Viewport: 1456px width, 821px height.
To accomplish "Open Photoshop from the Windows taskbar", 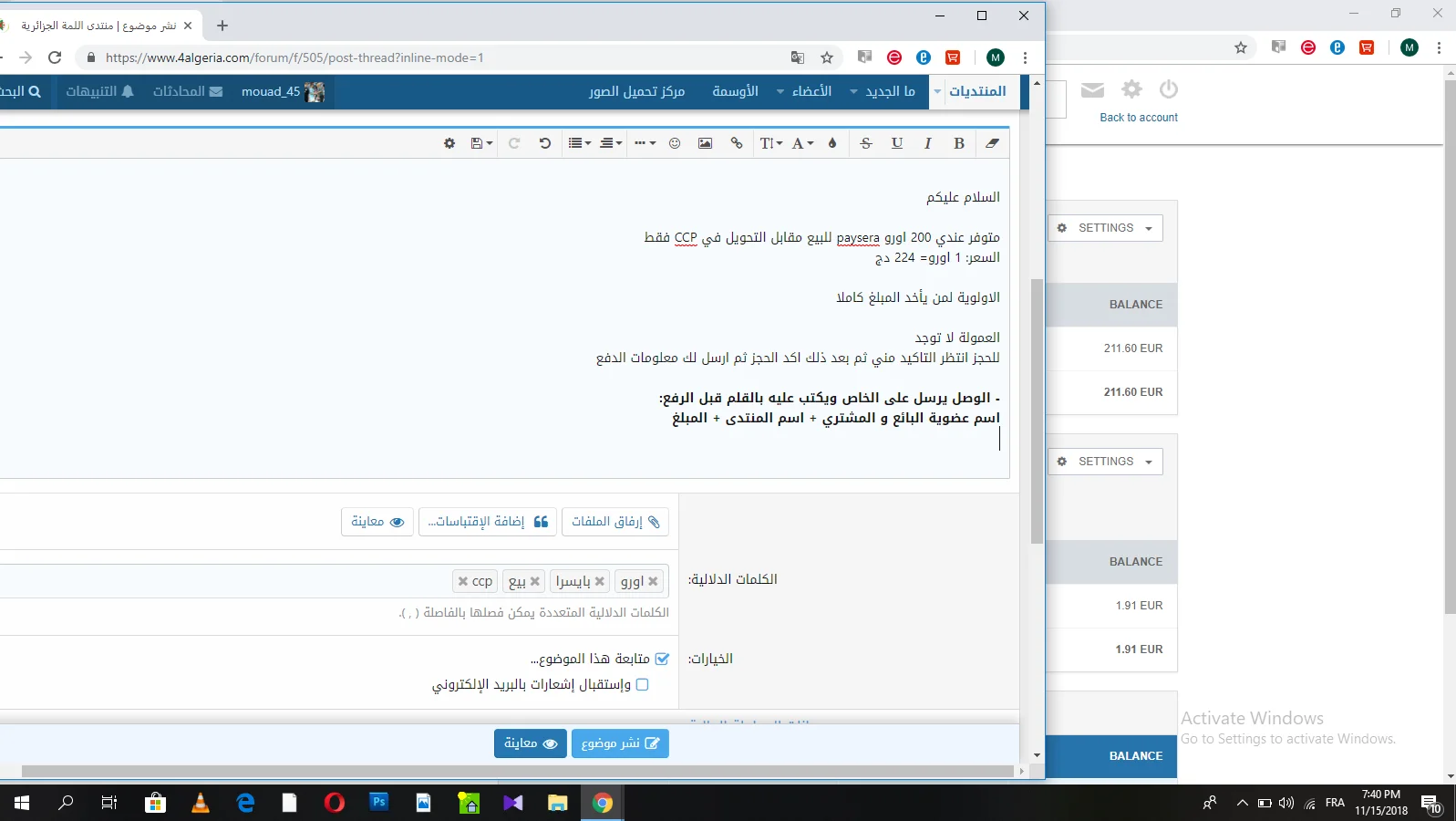I will (x=379, y=803).
